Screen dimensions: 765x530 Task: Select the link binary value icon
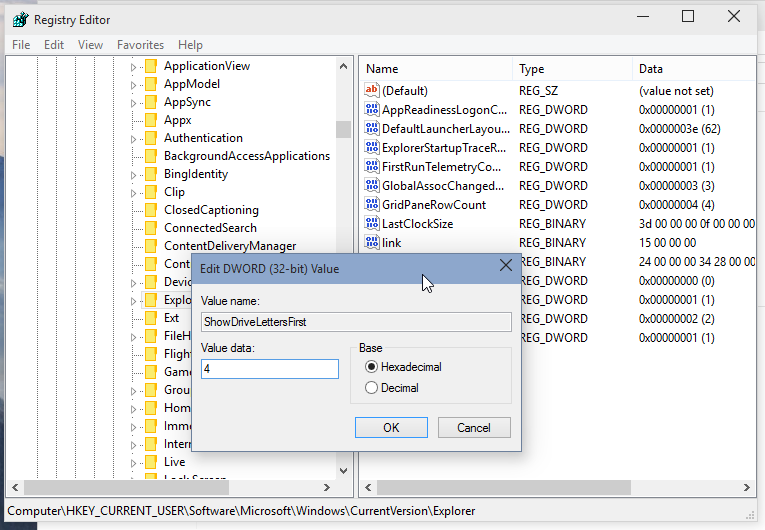click(372, 242)
